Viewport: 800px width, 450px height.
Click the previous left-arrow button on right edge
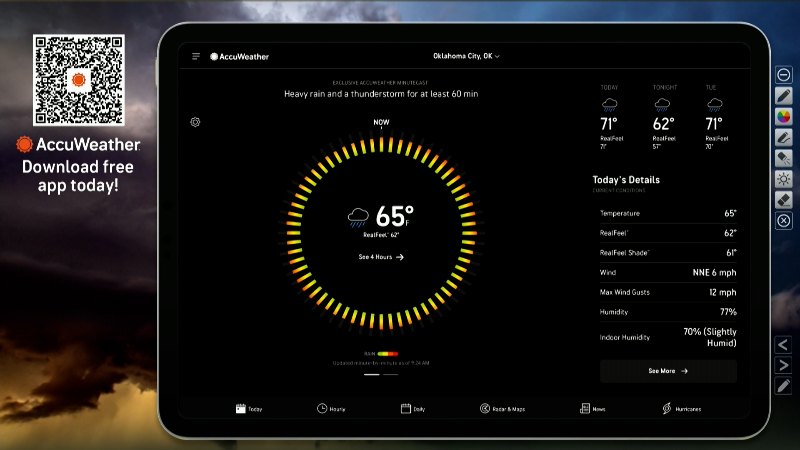click(x=783, y=345)
